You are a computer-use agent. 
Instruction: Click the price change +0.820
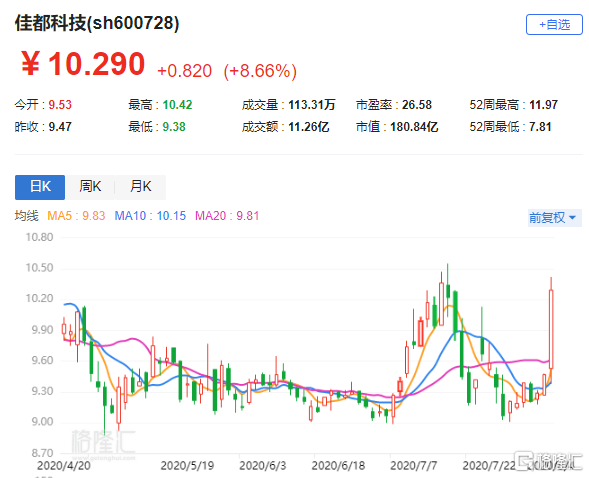pos(184,71)
